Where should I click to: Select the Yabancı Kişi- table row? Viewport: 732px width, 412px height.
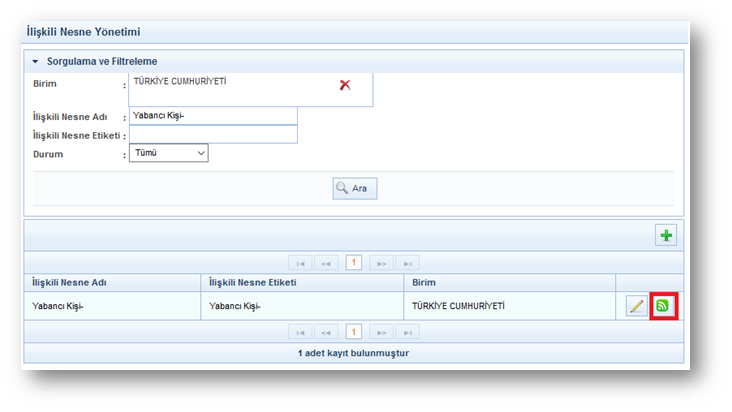[300, 306]
